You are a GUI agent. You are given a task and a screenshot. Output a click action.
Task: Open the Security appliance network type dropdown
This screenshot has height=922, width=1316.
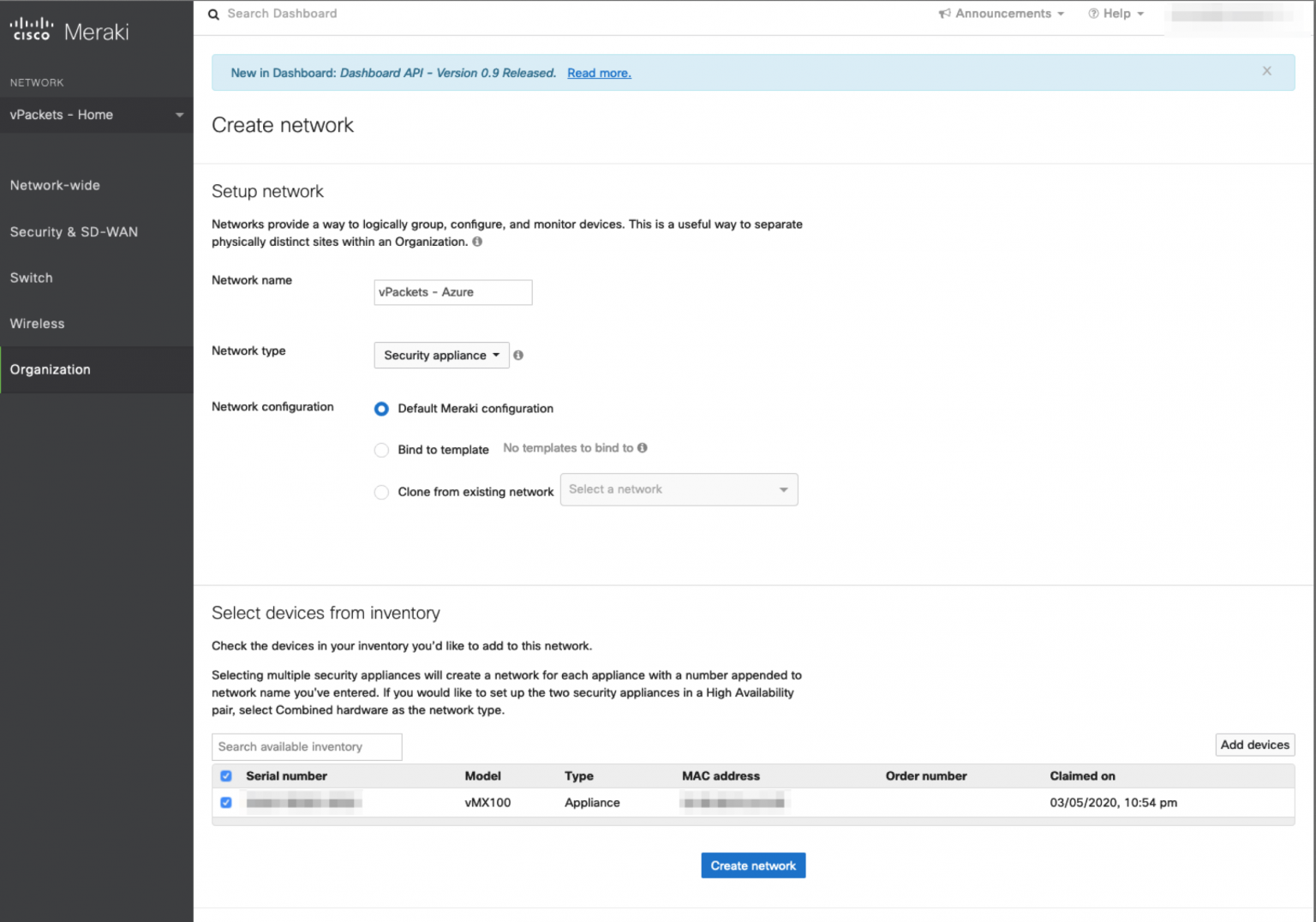pyautogui.click(x=440, y=355)
